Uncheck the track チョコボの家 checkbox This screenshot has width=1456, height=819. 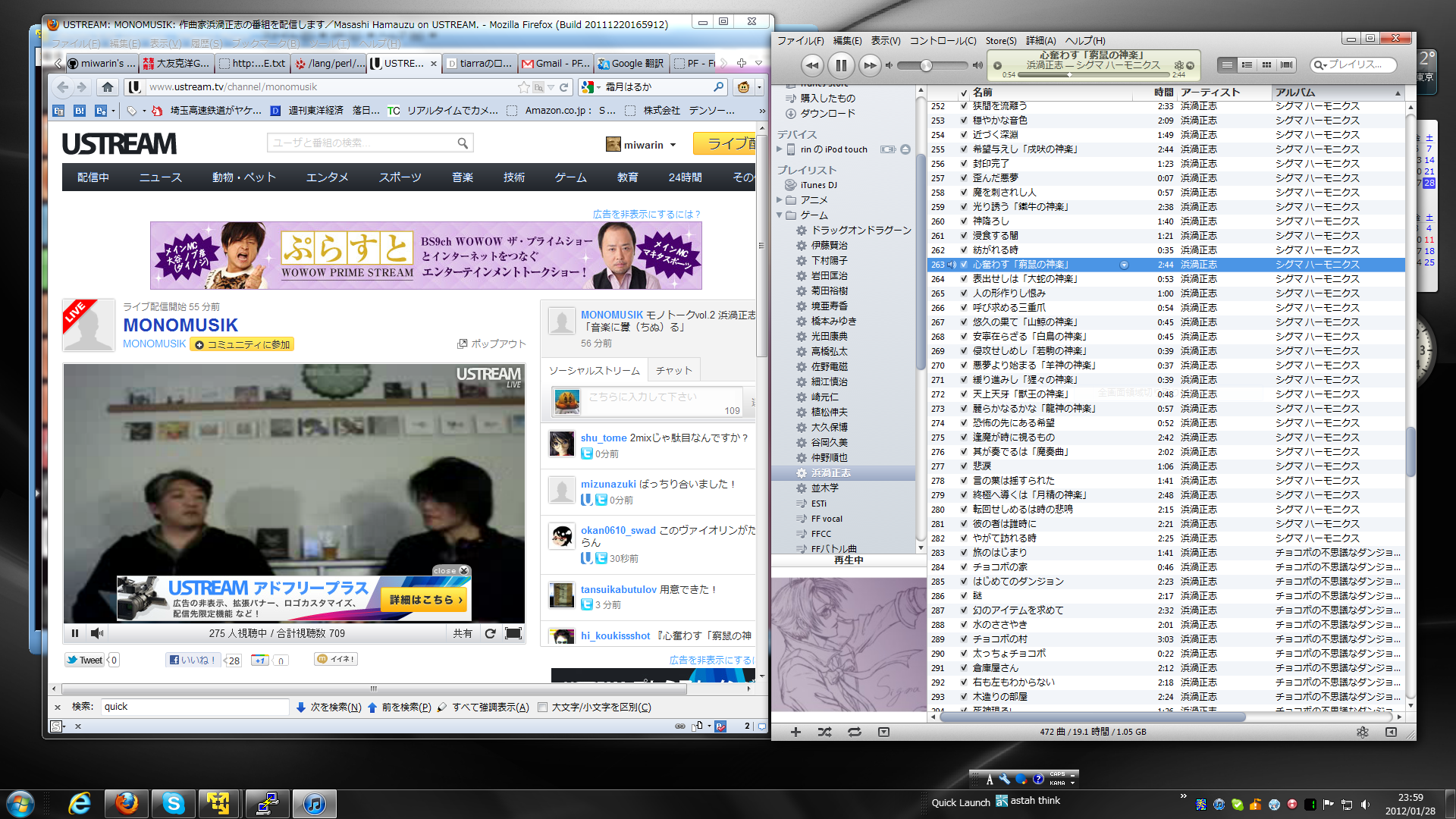point(964,567)
